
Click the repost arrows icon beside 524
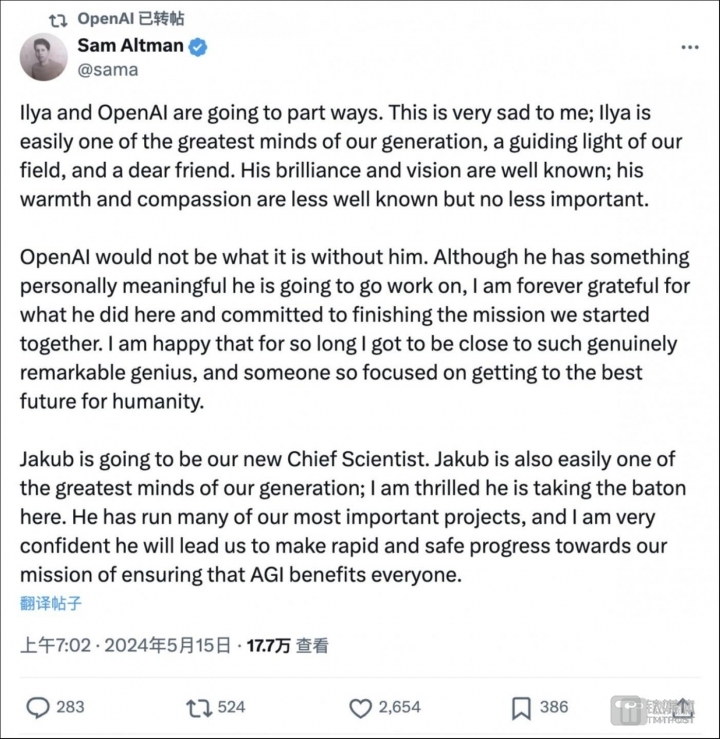(x=199, y=707)
